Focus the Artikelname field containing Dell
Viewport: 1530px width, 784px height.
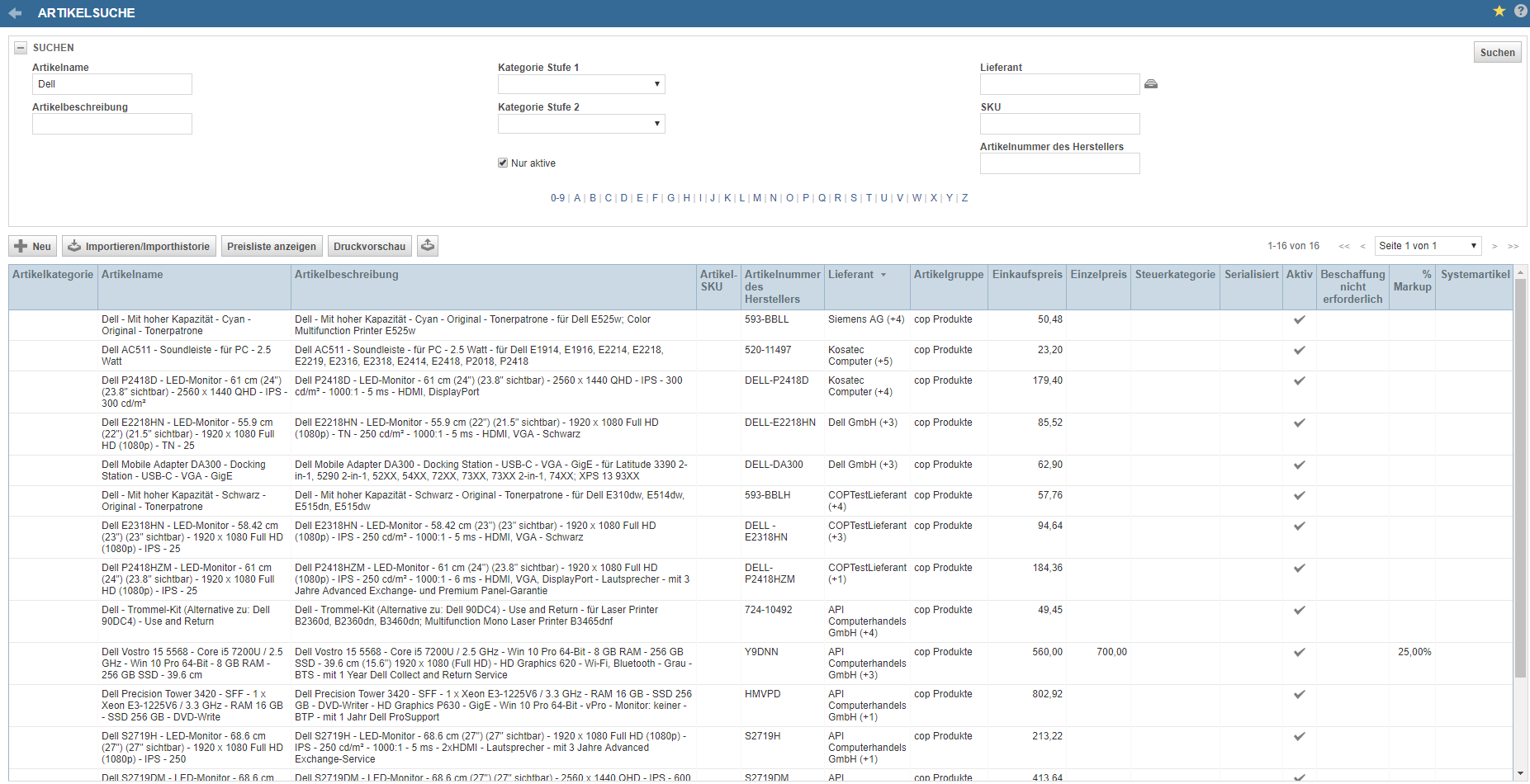coord(112,84)
